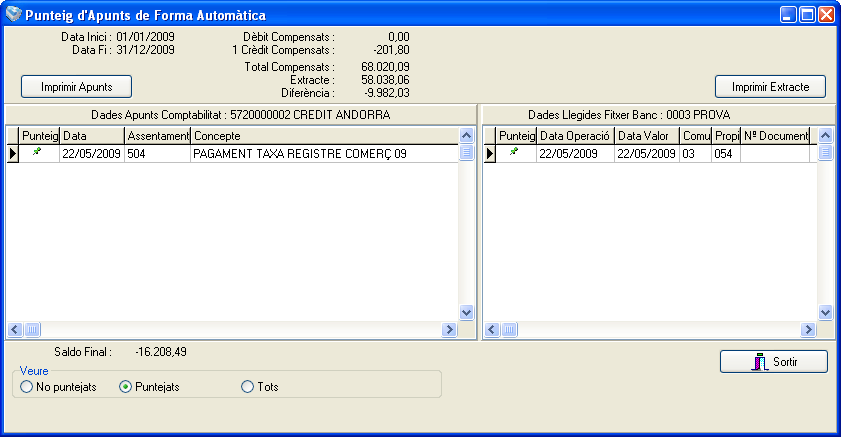Click the Data Operació column header
The height and width of the screenshot is (437, 841).
point(576,136)
